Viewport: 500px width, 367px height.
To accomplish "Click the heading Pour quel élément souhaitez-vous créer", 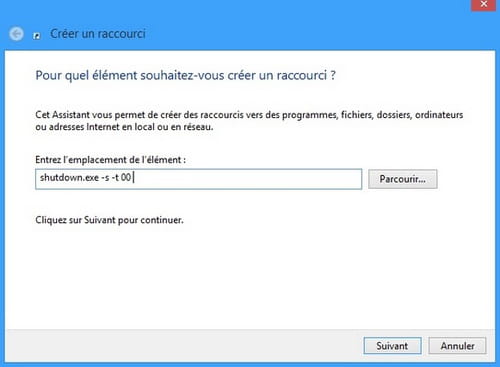I will 185,75.
